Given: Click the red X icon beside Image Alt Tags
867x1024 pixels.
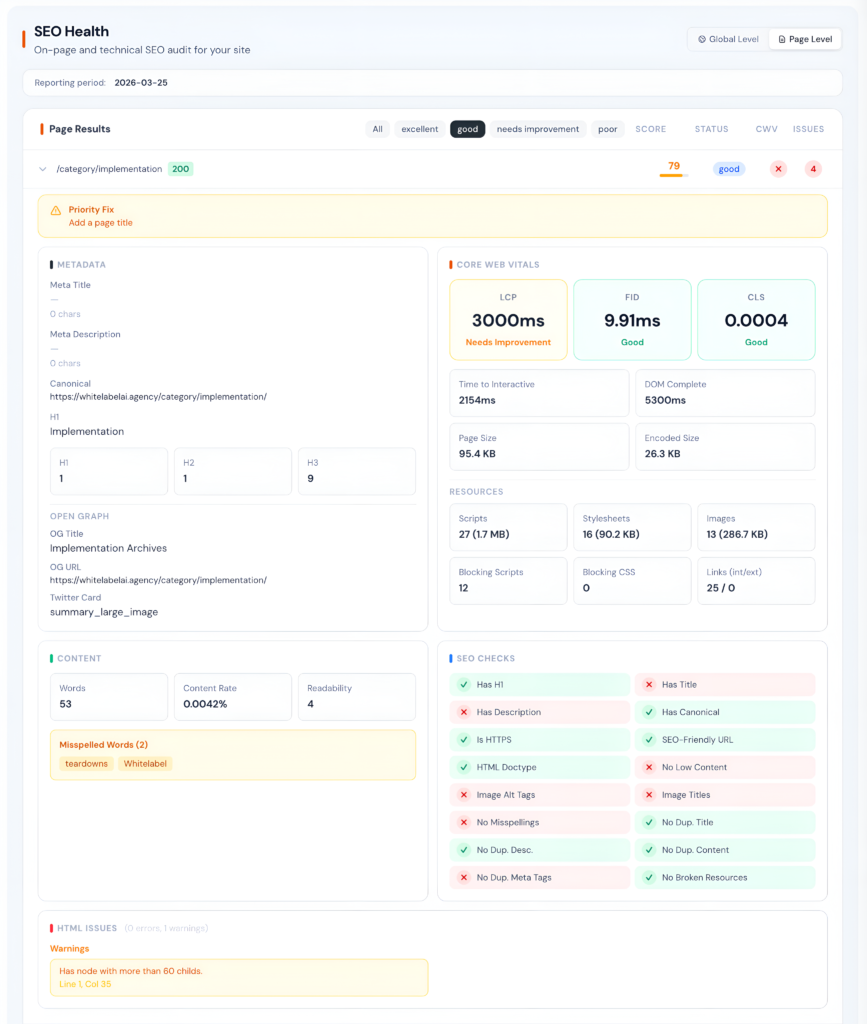Looking at the screenshot, I should pyautogui.click(x=462, y=794).
